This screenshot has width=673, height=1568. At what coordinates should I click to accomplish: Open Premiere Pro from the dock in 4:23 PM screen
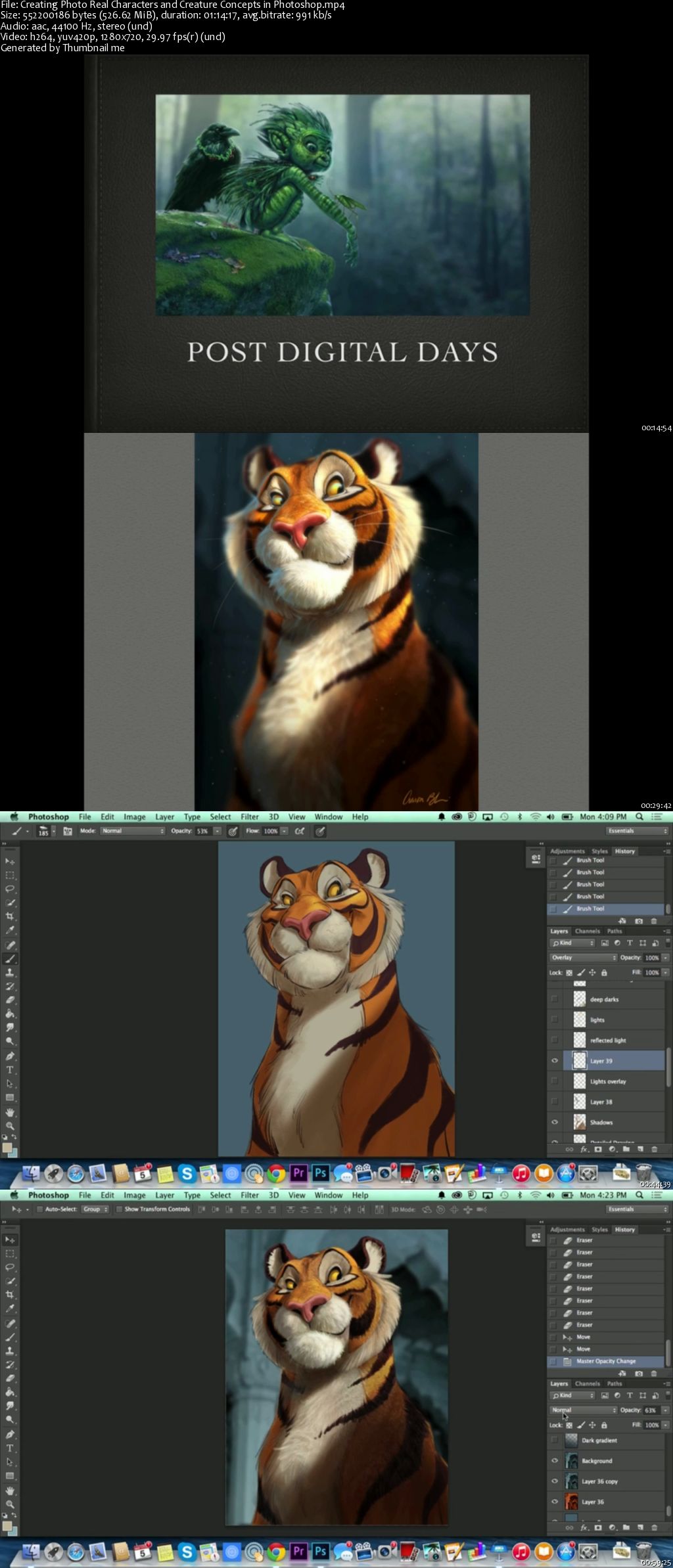pos(298,1552)
